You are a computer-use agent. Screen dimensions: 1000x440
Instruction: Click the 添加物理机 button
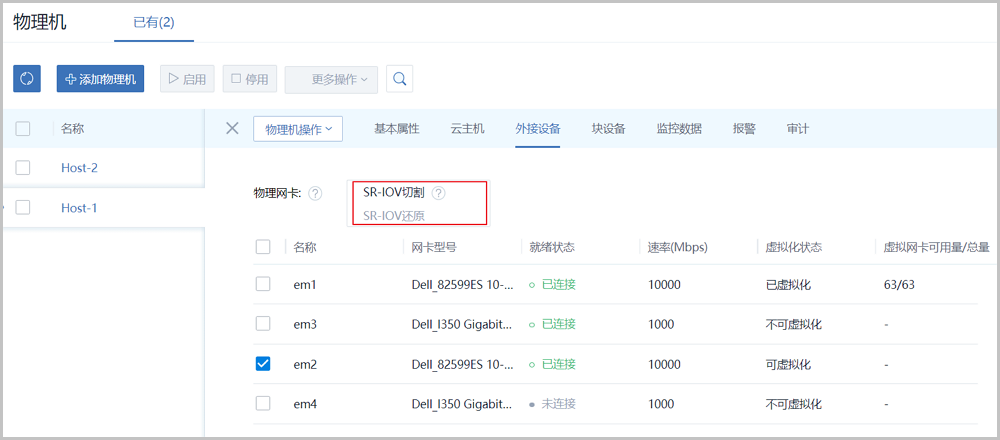pos(101,78)
